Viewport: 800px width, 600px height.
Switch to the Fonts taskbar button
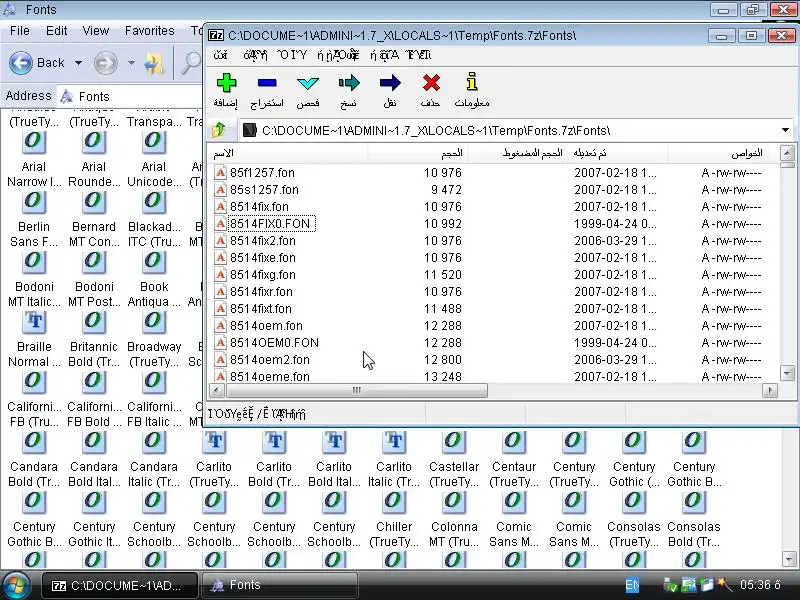(x=279, y=585)
